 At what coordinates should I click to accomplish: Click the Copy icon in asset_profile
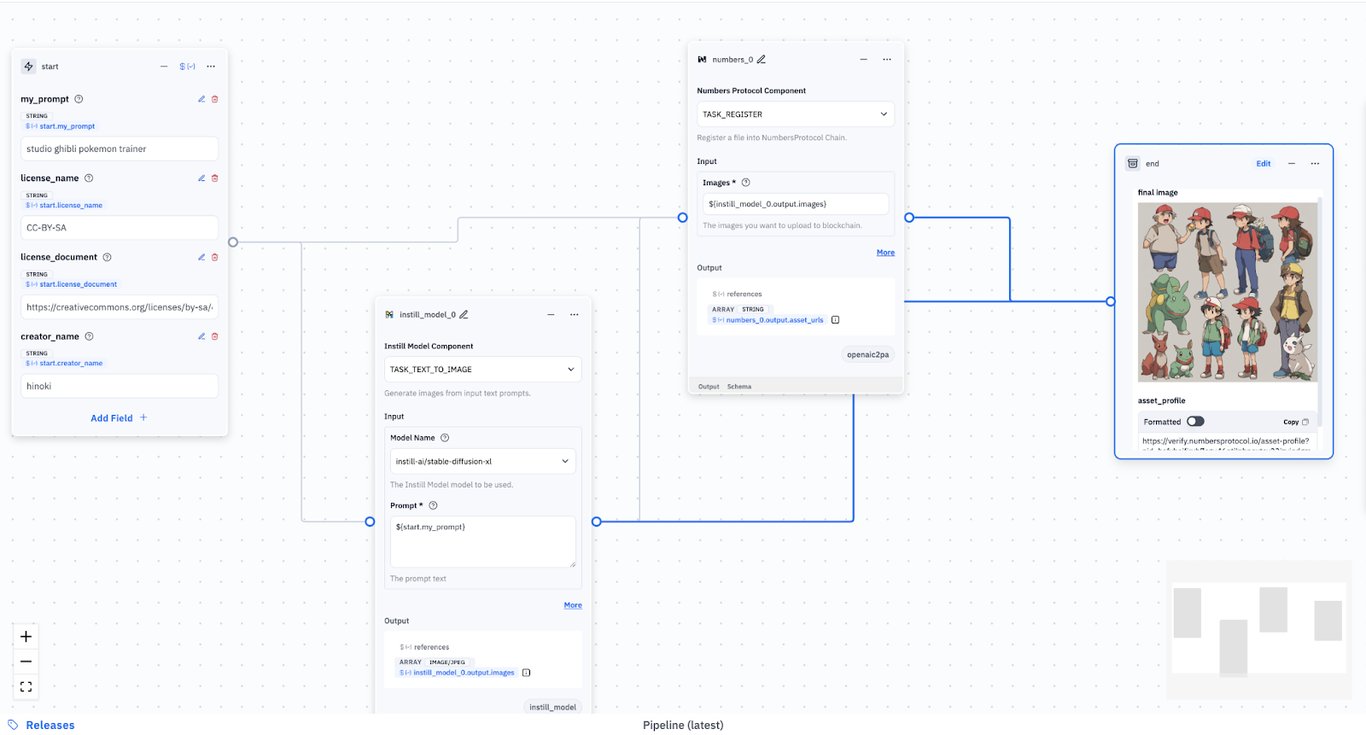pos(1305,422)
